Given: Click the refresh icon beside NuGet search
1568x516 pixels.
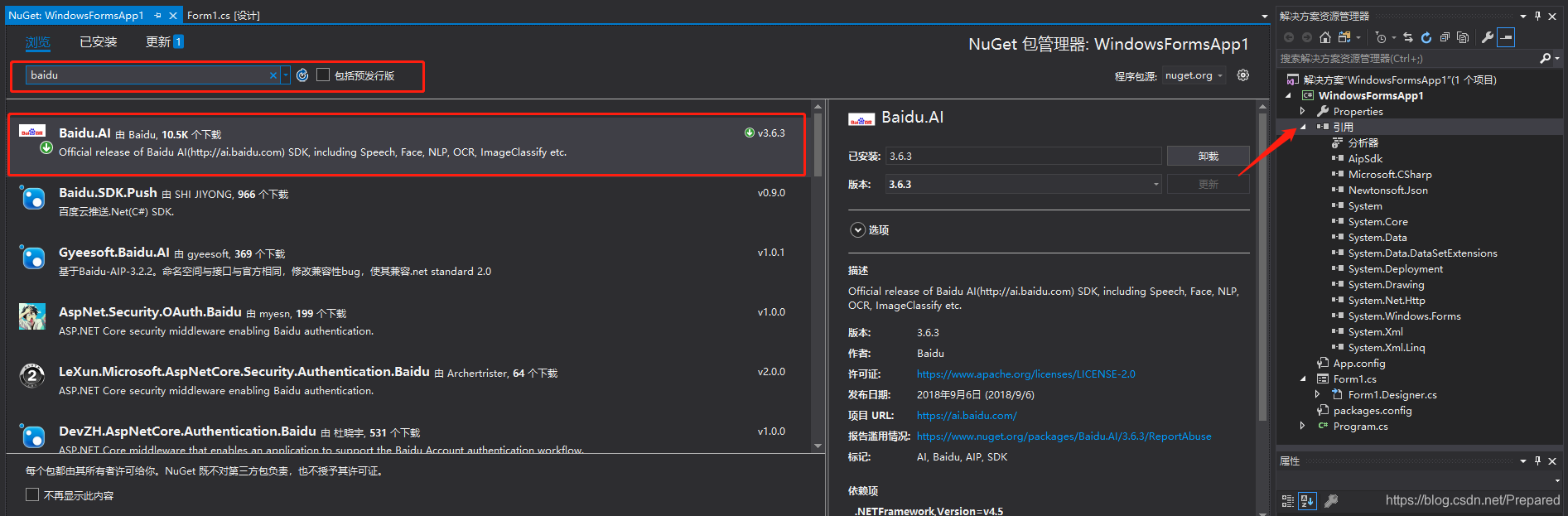Looking at the screenshot, I should (x=302, y=75).
